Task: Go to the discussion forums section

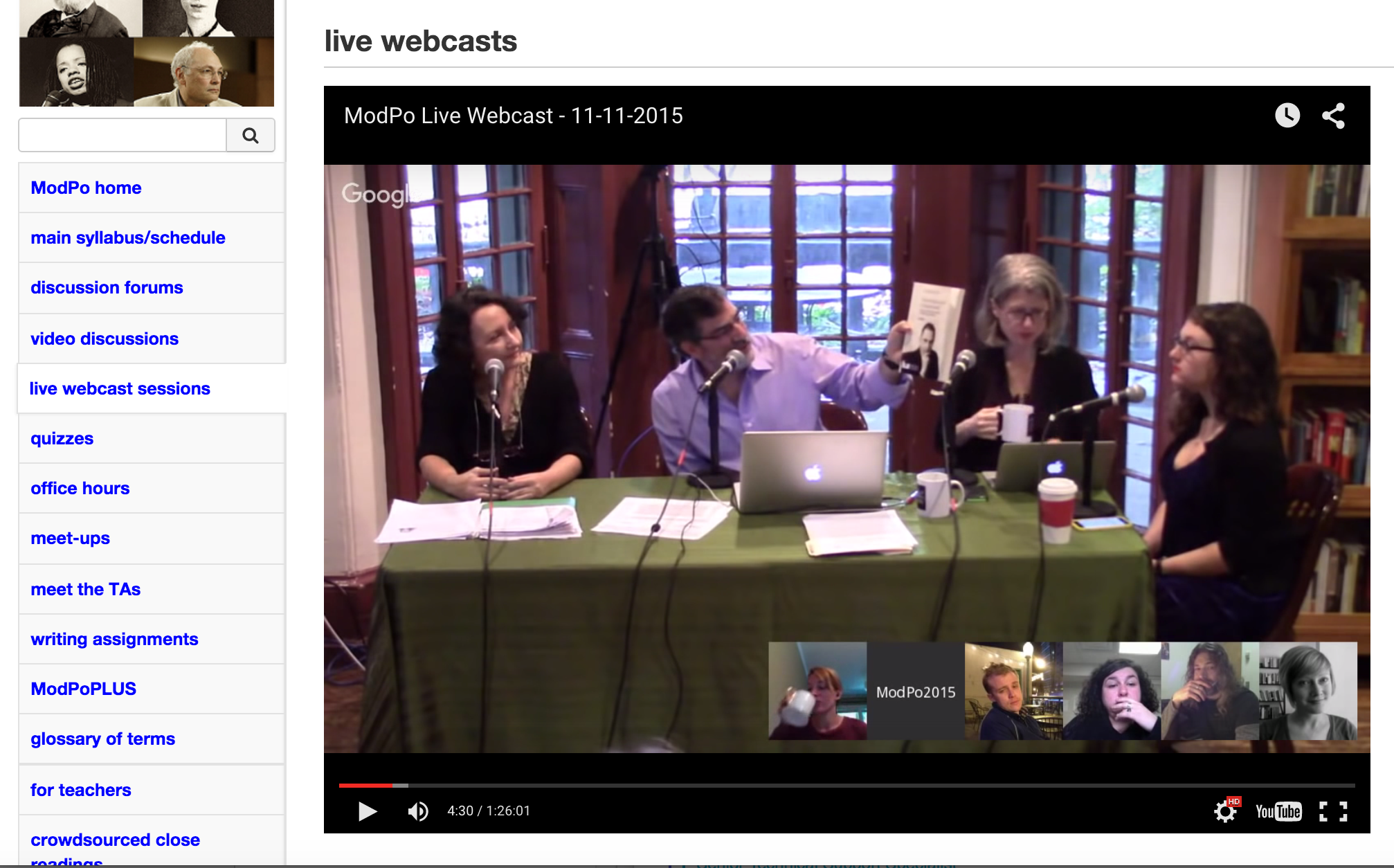Action: pyautogui.click(x=107, y=287)
